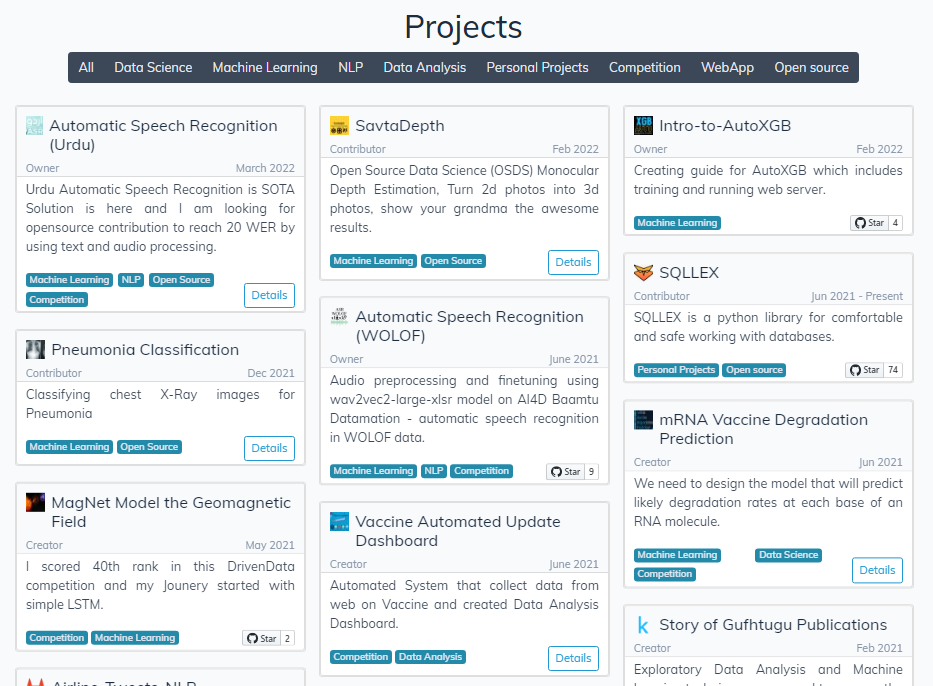Click the Story of Gufhtugu Publications title

click(773, 625)
